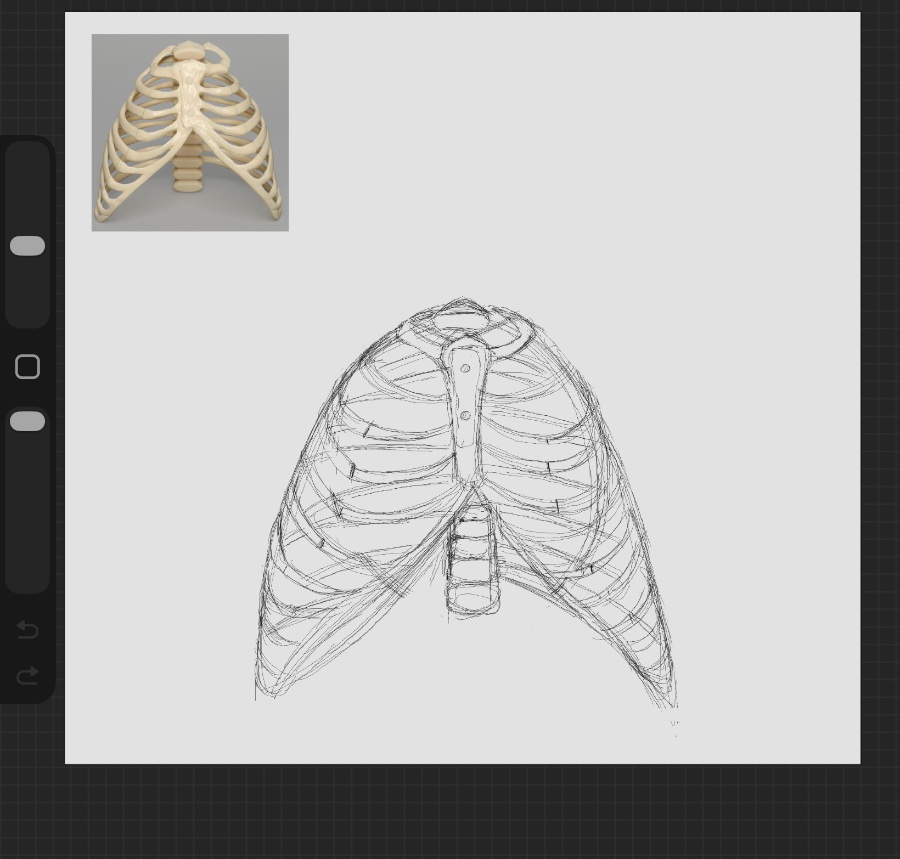
Task: Click the redo arrow in the sidebar
Action: (27, 676)
